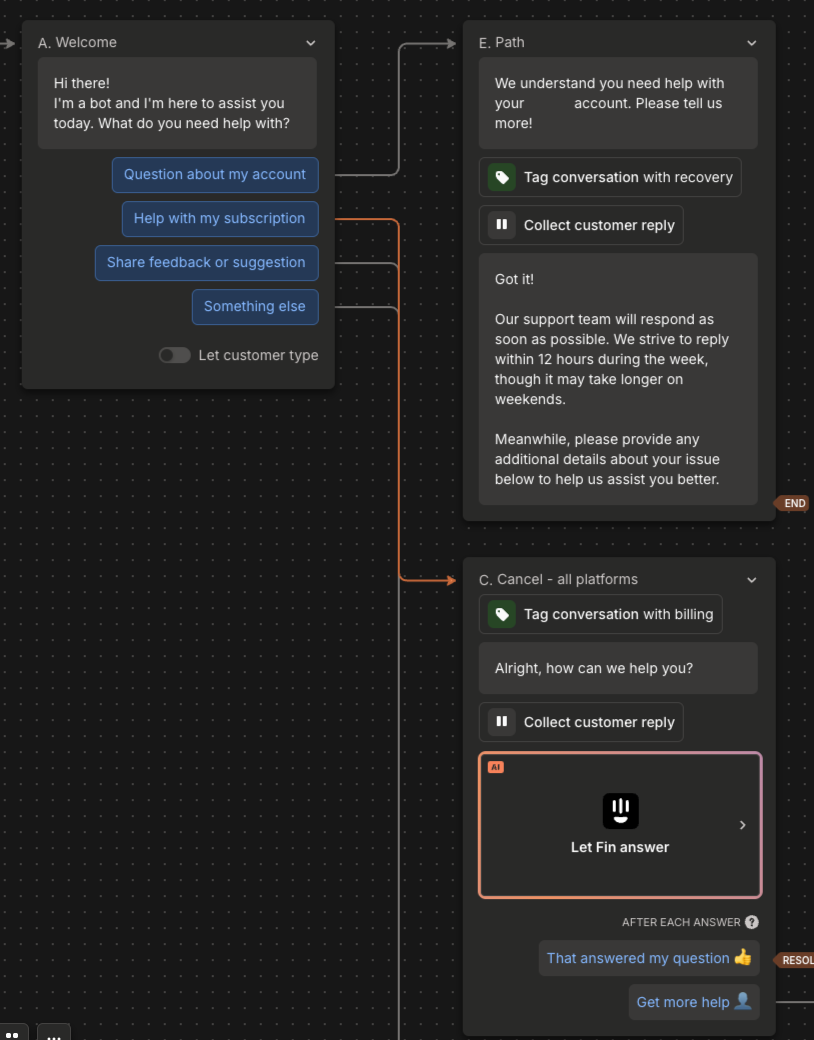
Task: Click the C. Cancel - all platforms title
Action: point(559,580)
